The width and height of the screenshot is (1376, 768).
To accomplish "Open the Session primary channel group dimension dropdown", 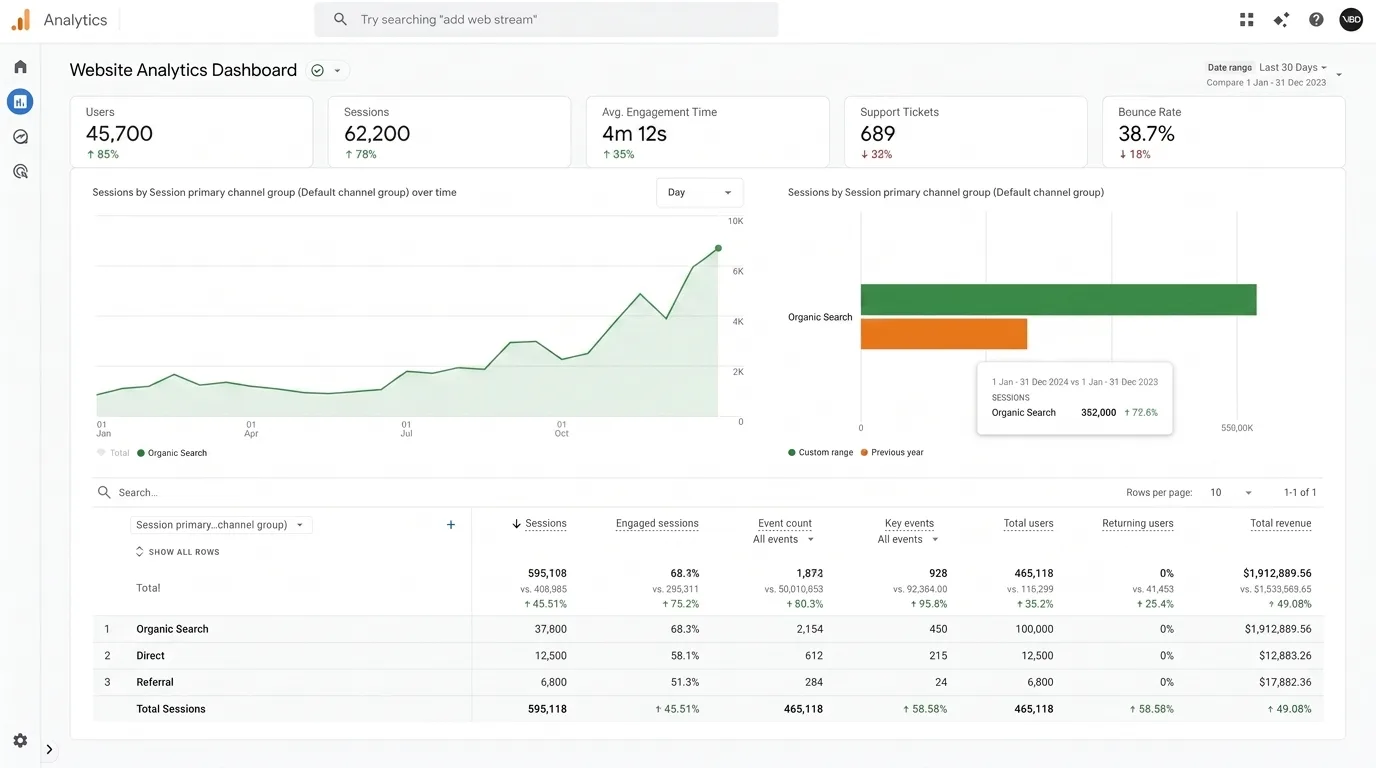I will [x=221, y=525].
